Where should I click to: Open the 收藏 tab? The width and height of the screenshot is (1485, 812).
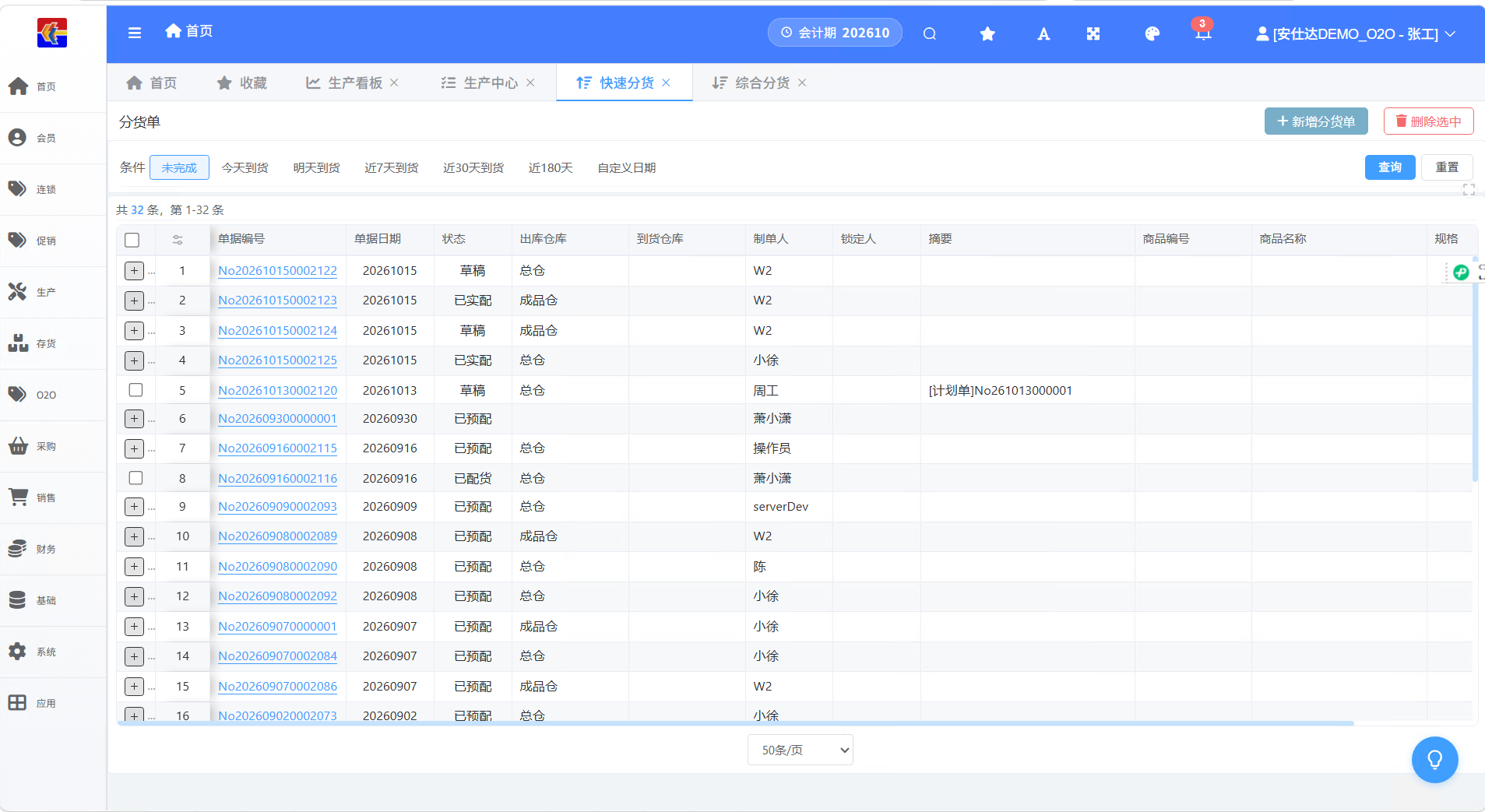242,83
